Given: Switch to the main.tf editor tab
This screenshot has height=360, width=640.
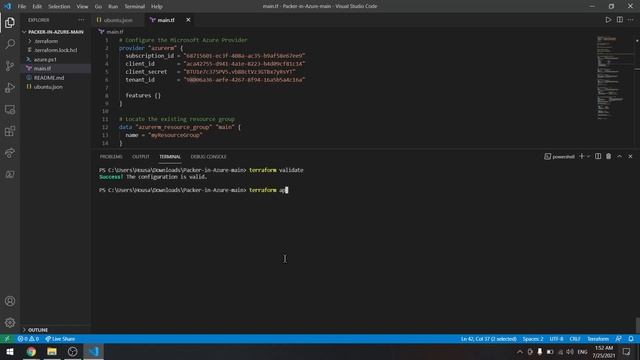Looking at the screenshot, I should (166, 20).
